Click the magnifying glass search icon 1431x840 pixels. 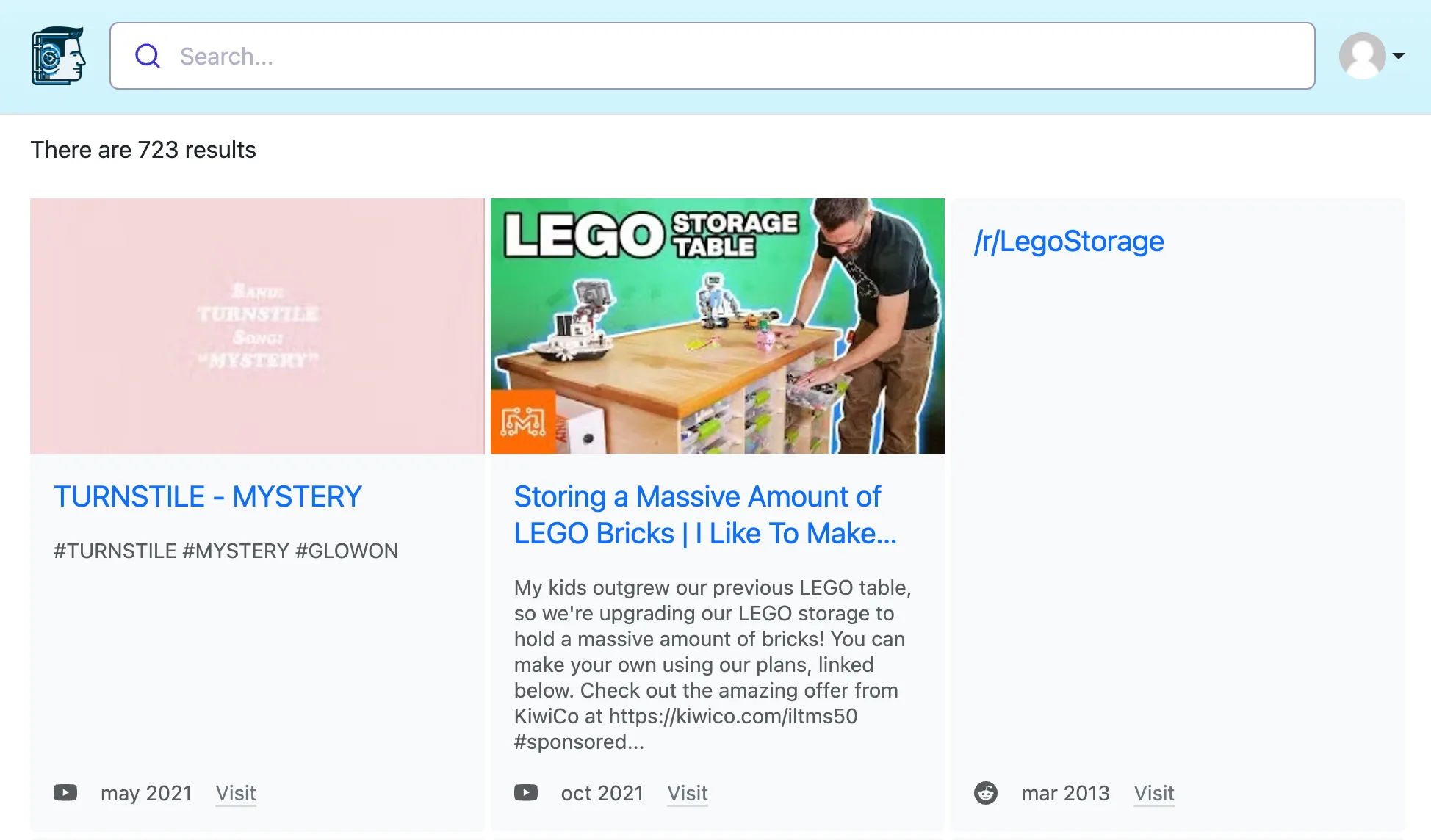(148, 56)
